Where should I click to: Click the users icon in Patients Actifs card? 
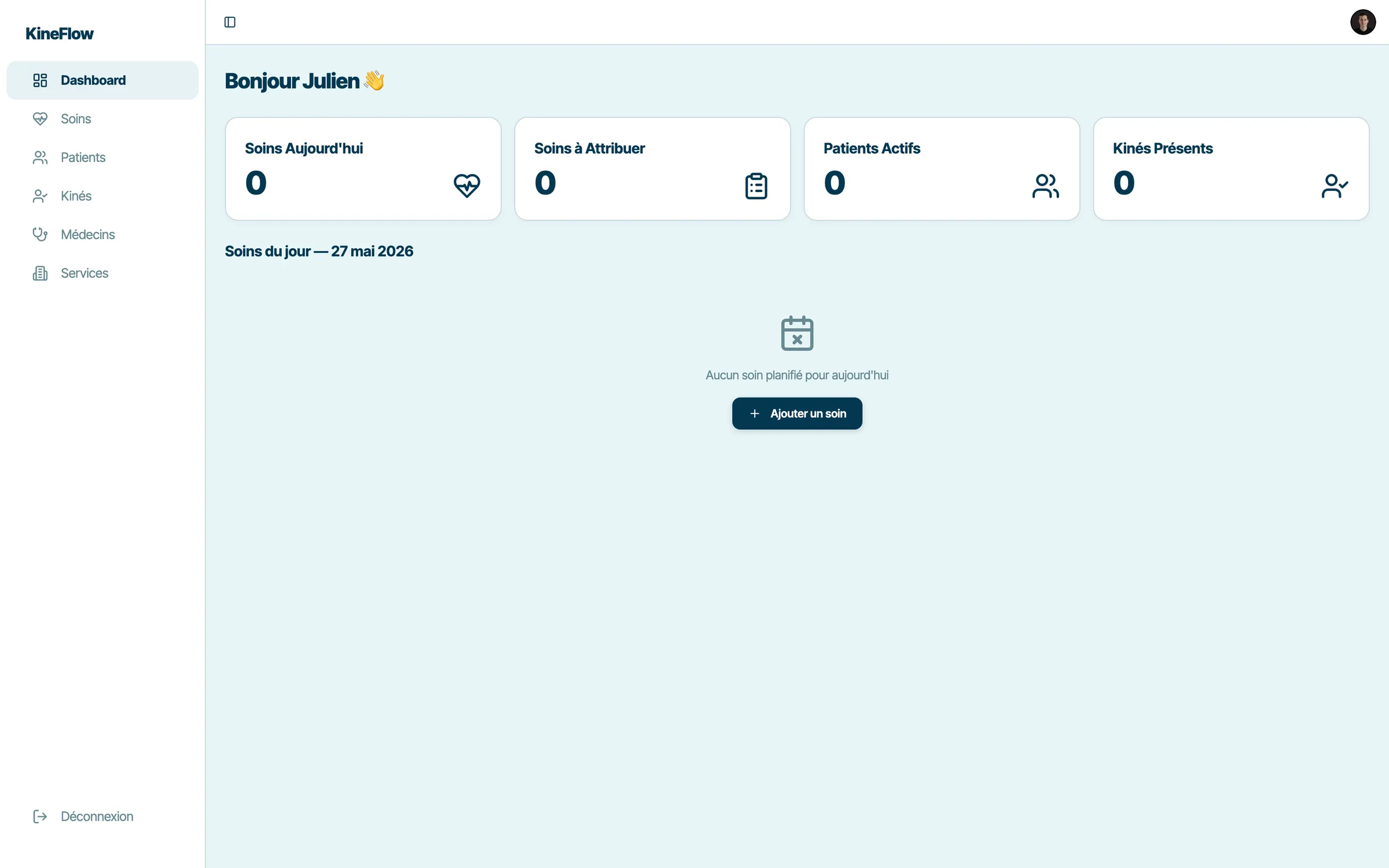[x=1045, y=186]
